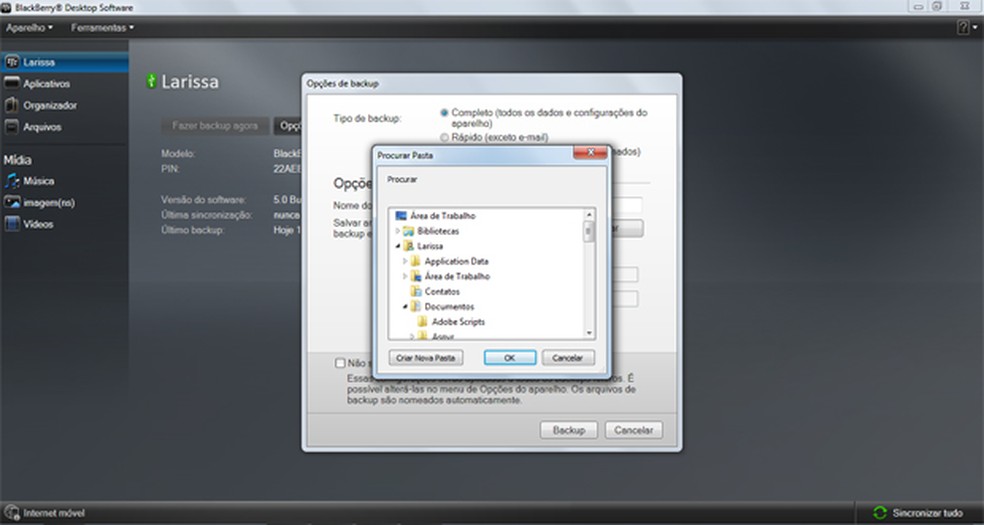Viewport: 984px width, 525px height.
Task: Collapse the Documentos tree node
Action: point(405,307)
